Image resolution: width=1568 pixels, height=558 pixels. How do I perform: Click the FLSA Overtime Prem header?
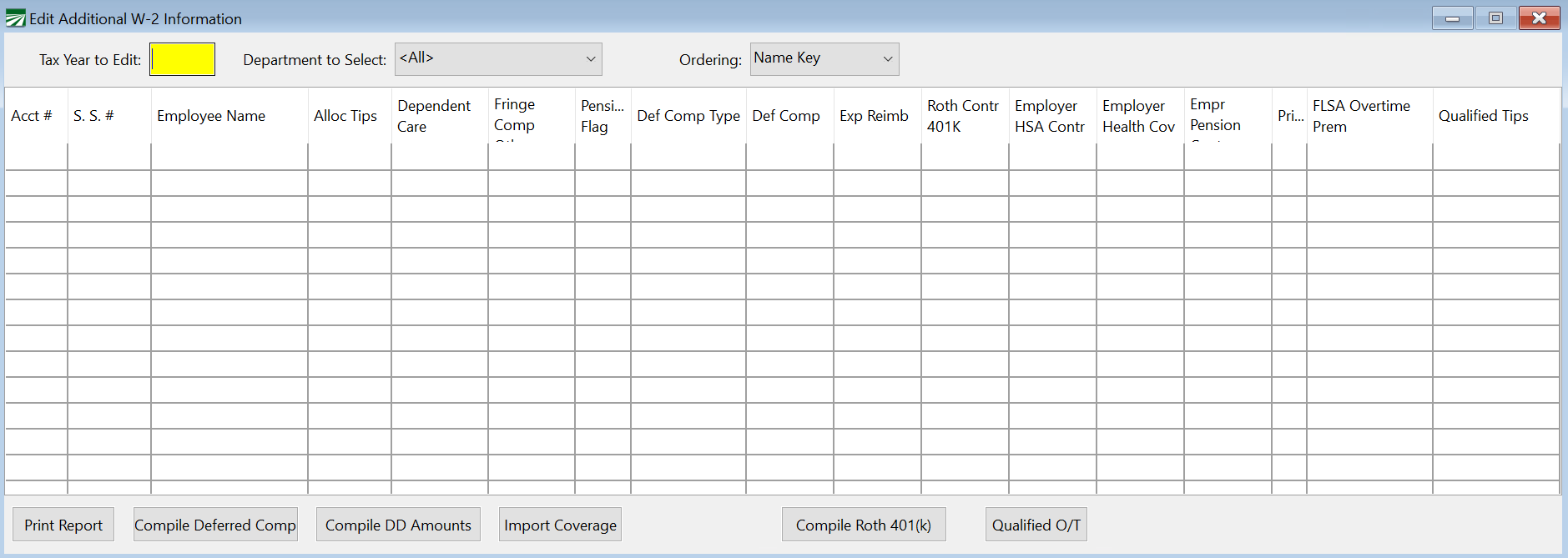(x=1361, y=116)
